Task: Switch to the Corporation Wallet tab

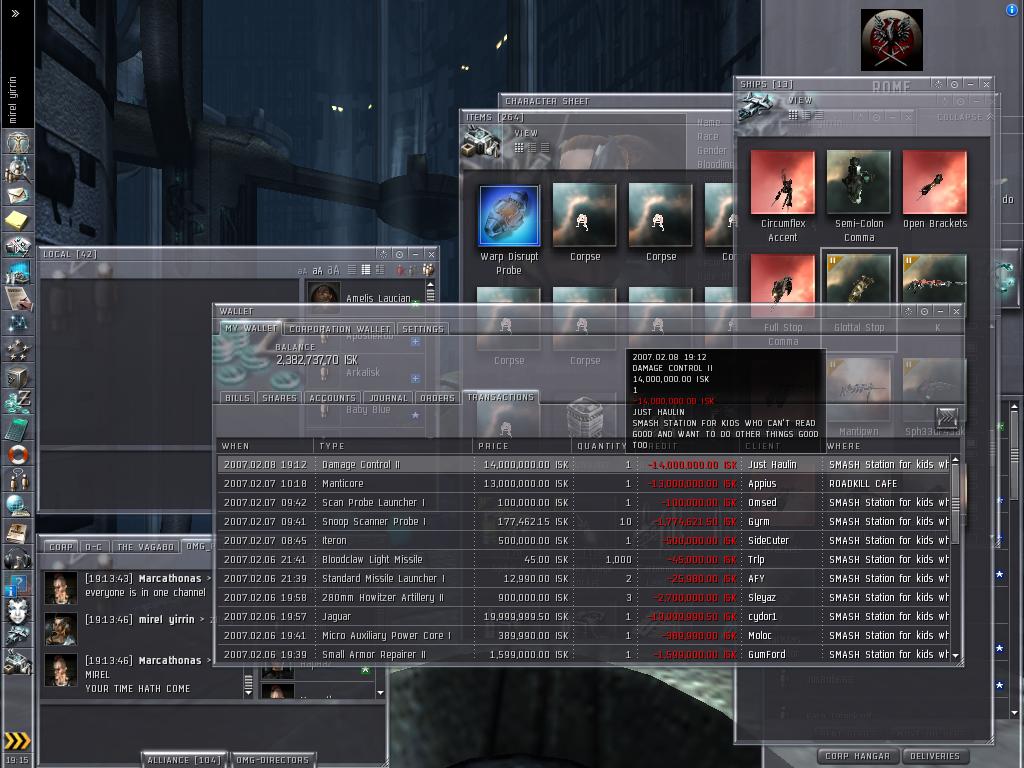Action: tap(340, 328)
